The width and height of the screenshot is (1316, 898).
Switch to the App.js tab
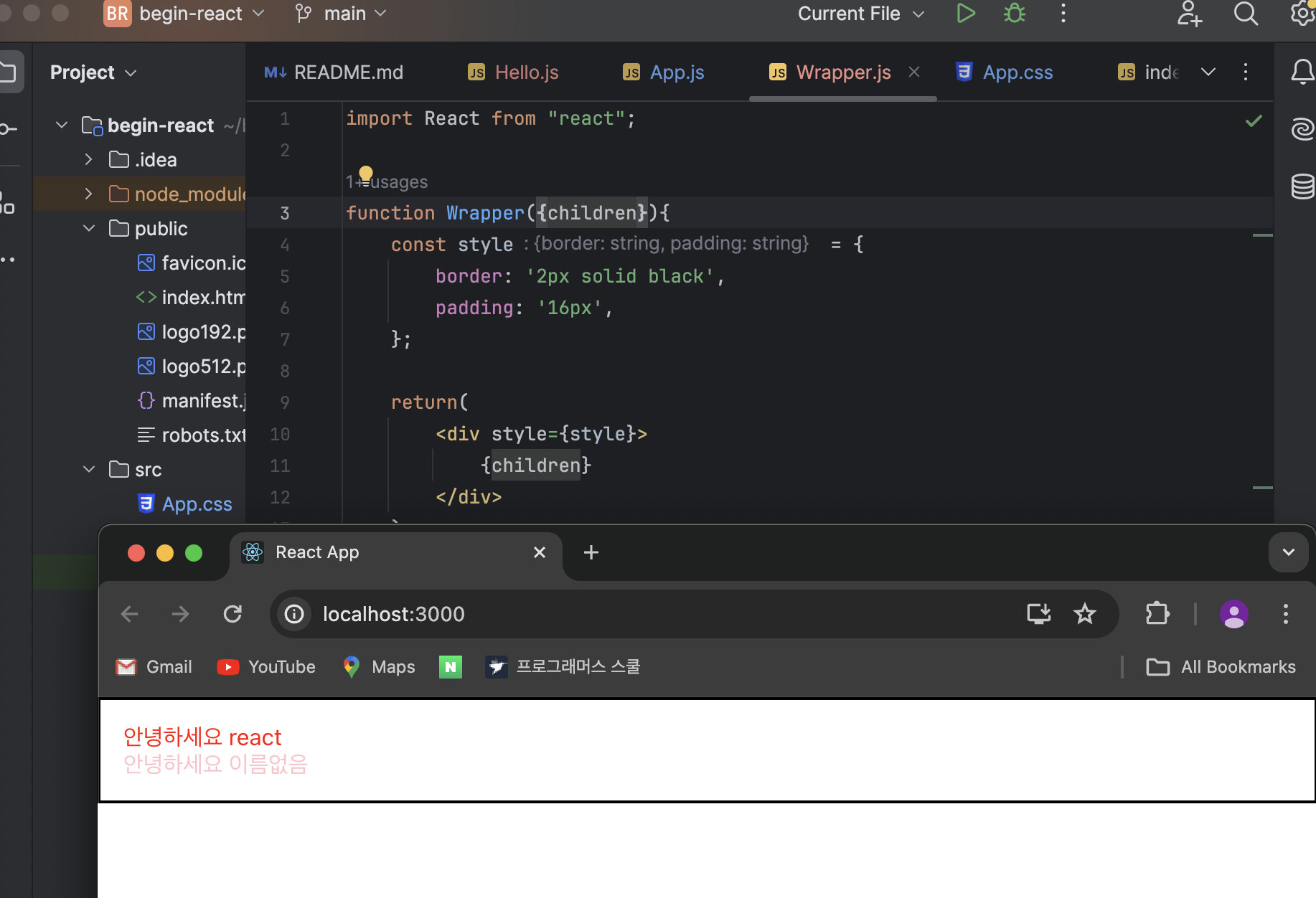[664, 72]
